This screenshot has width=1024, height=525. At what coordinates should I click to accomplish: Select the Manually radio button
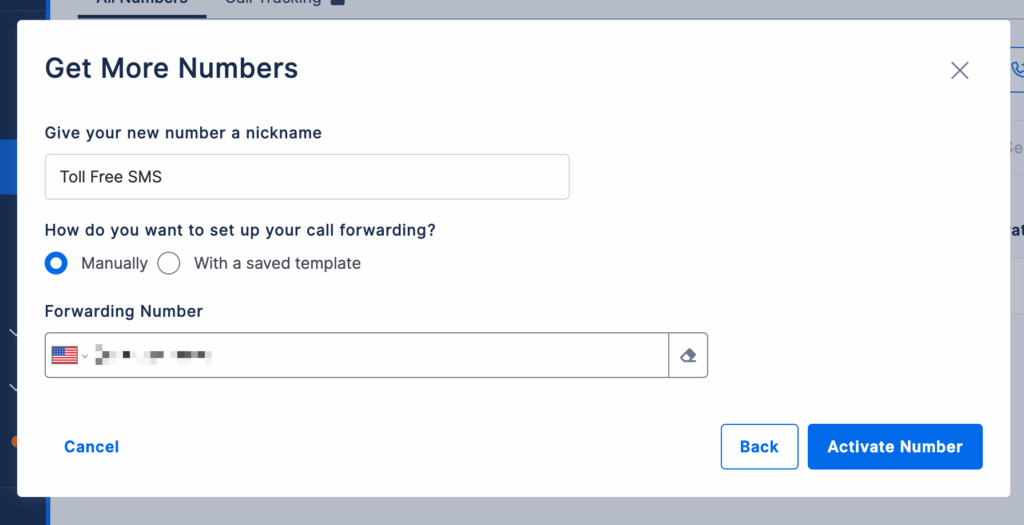pyautogui.click(x=57, y=263)
